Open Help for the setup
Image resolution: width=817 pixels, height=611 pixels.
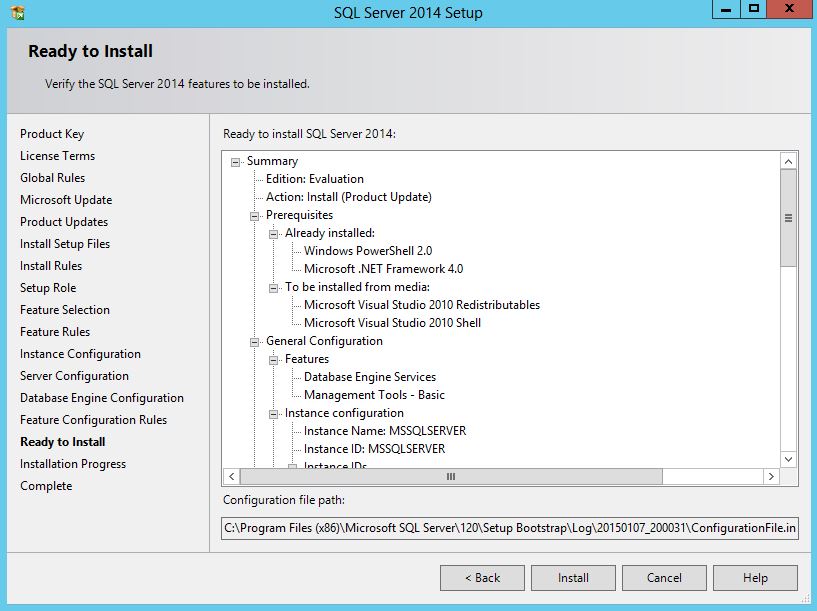(x=755, y=578)
